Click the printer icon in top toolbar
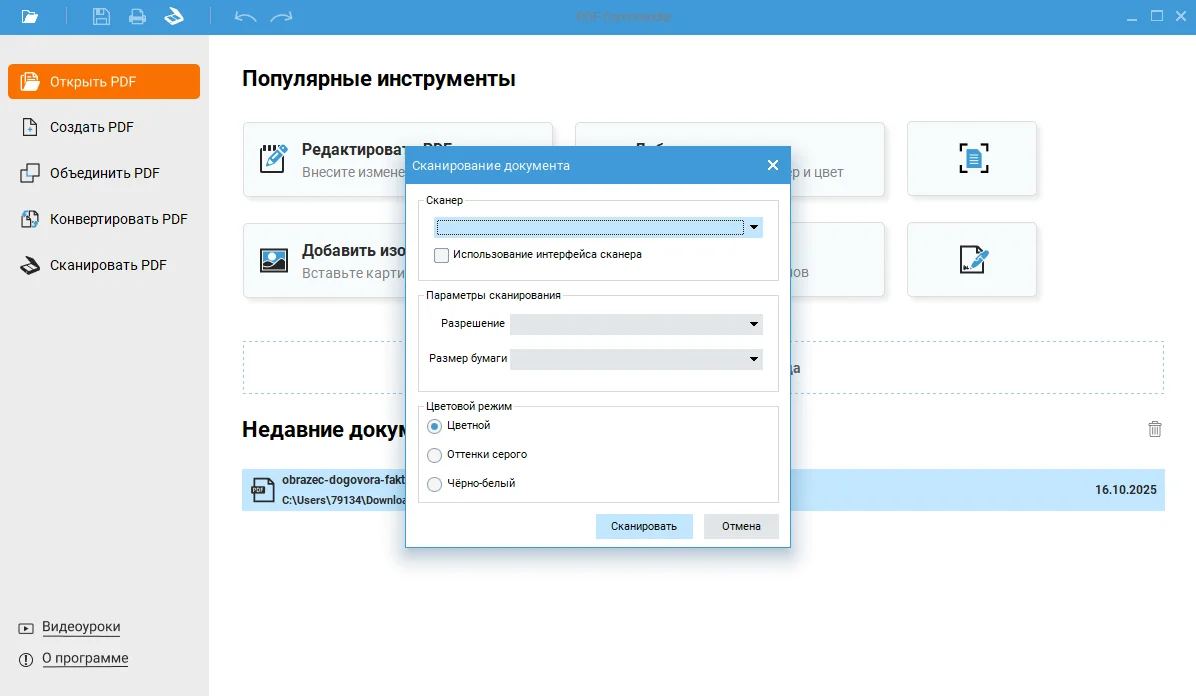 (137, 17)
